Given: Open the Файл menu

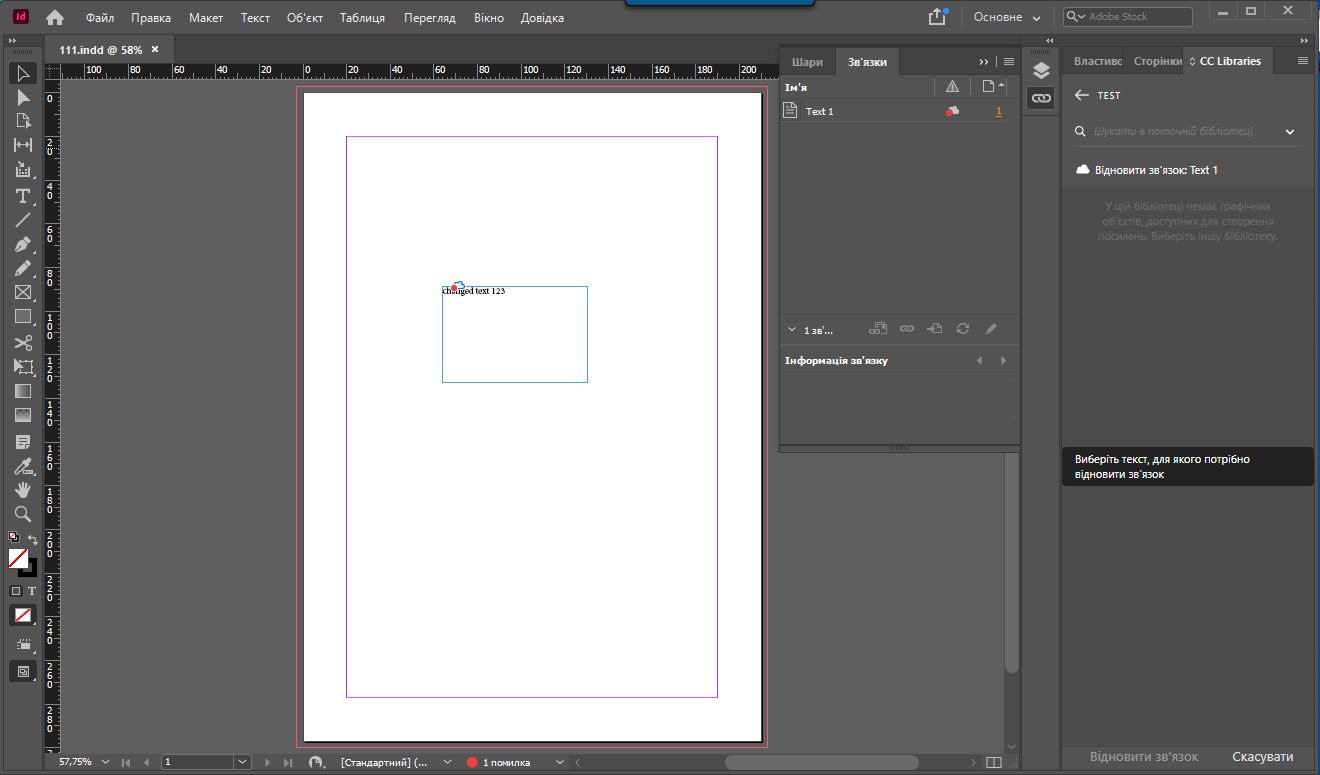Looking at the screenshot, I should 98,17.
